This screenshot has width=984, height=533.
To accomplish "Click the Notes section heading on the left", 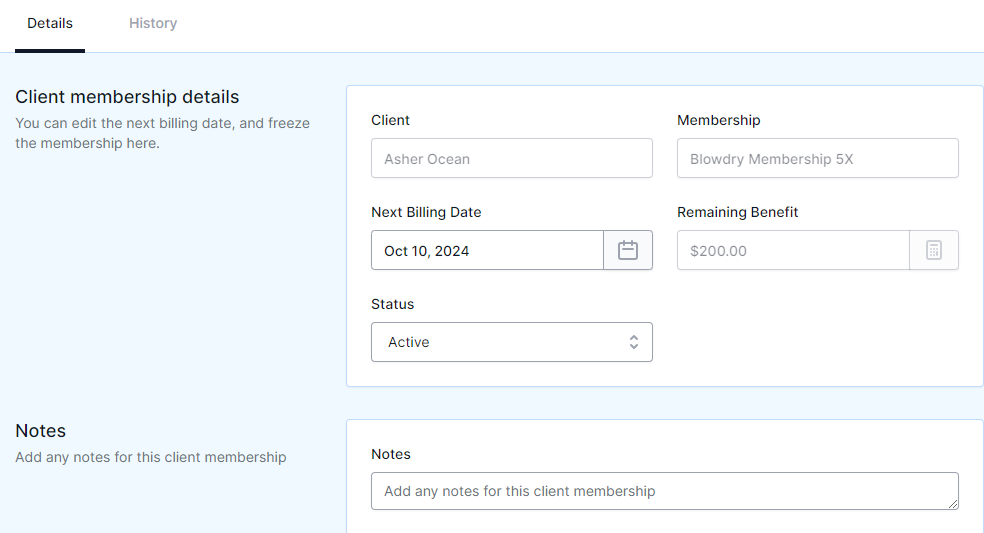I will [x=40, y=431].
